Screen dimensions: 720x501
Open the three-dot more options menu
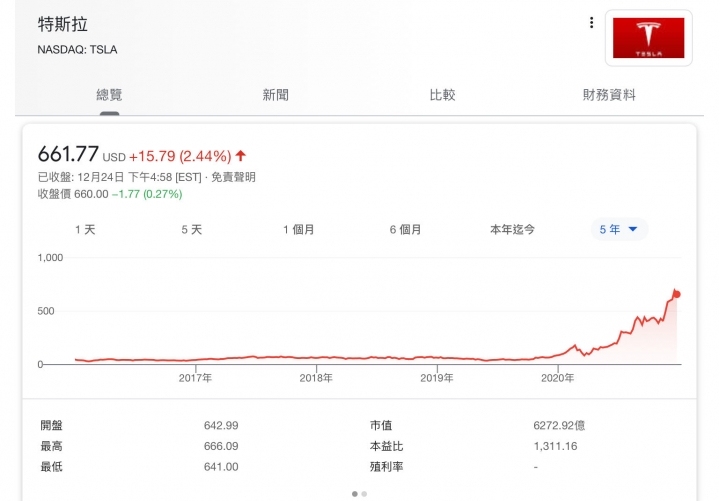click(591, 23)
